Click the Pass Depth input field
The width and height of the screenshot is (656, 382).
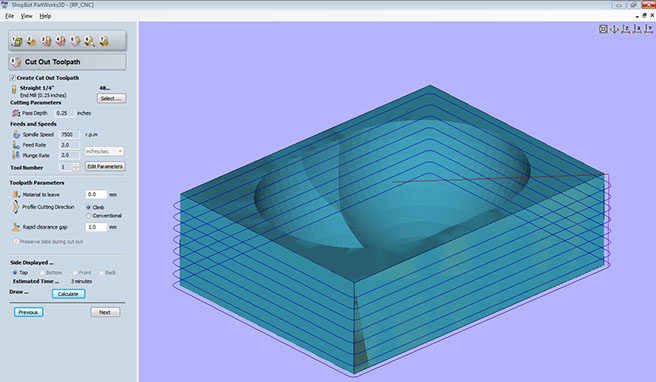click(x=64, y=113)
